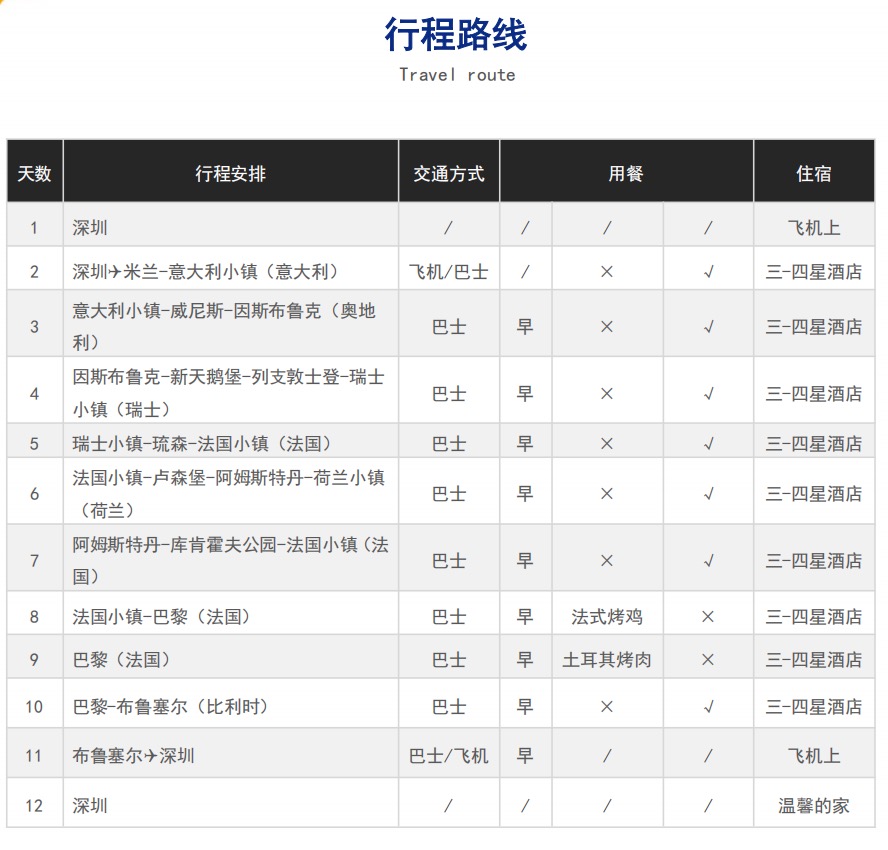Click the checkmark in the day 2 row

[x=708, y=271]
